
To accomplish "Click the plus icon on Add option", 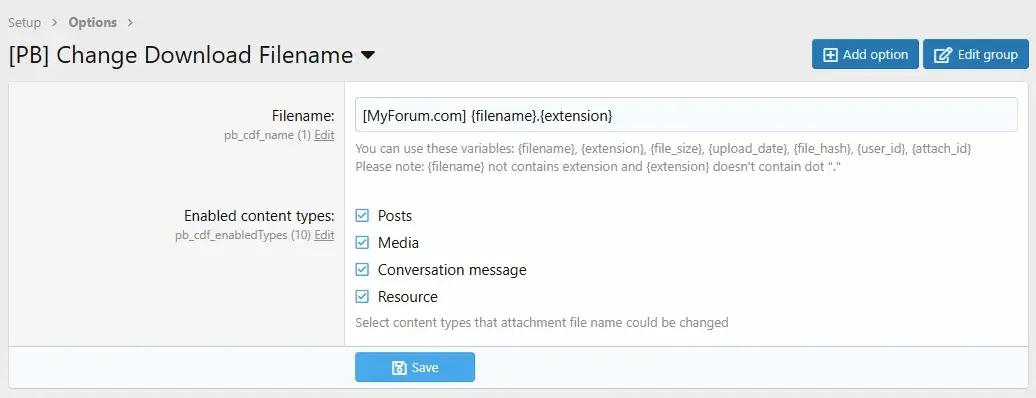I will [x=830, y=55].
